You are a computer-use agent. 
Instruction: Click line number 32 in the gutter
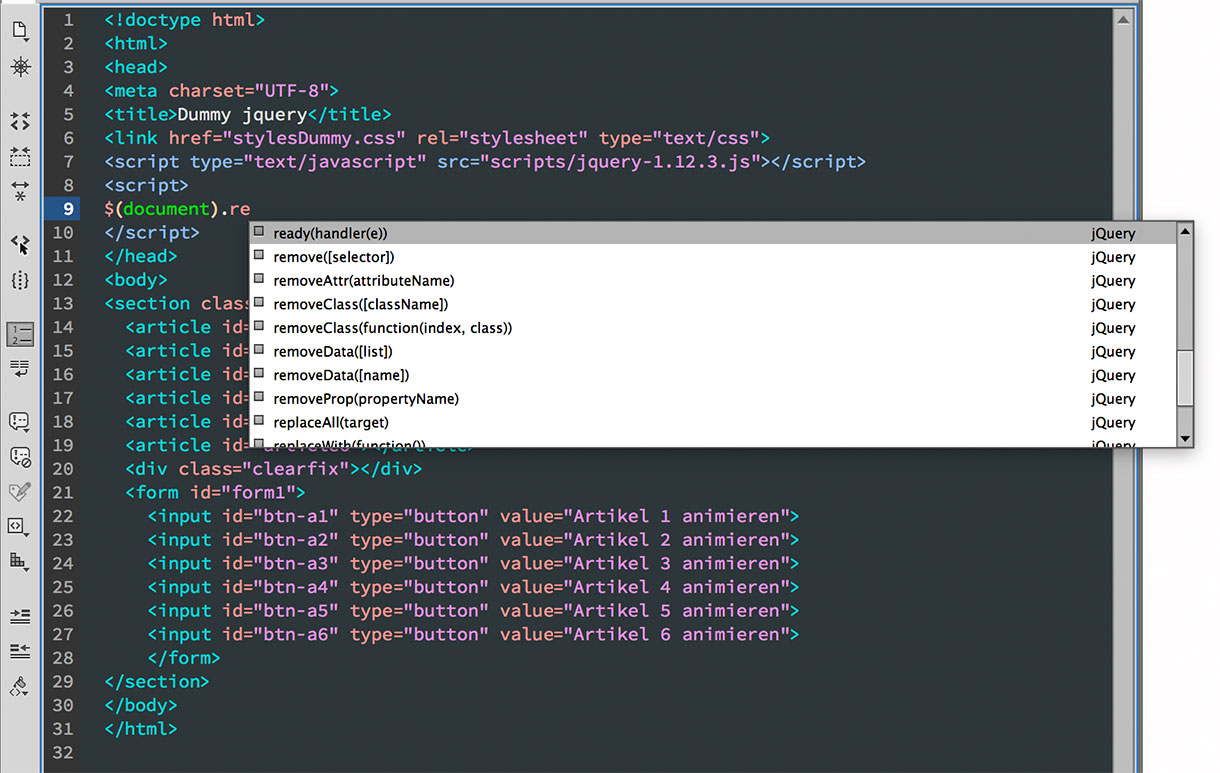(x=62, y=753)
